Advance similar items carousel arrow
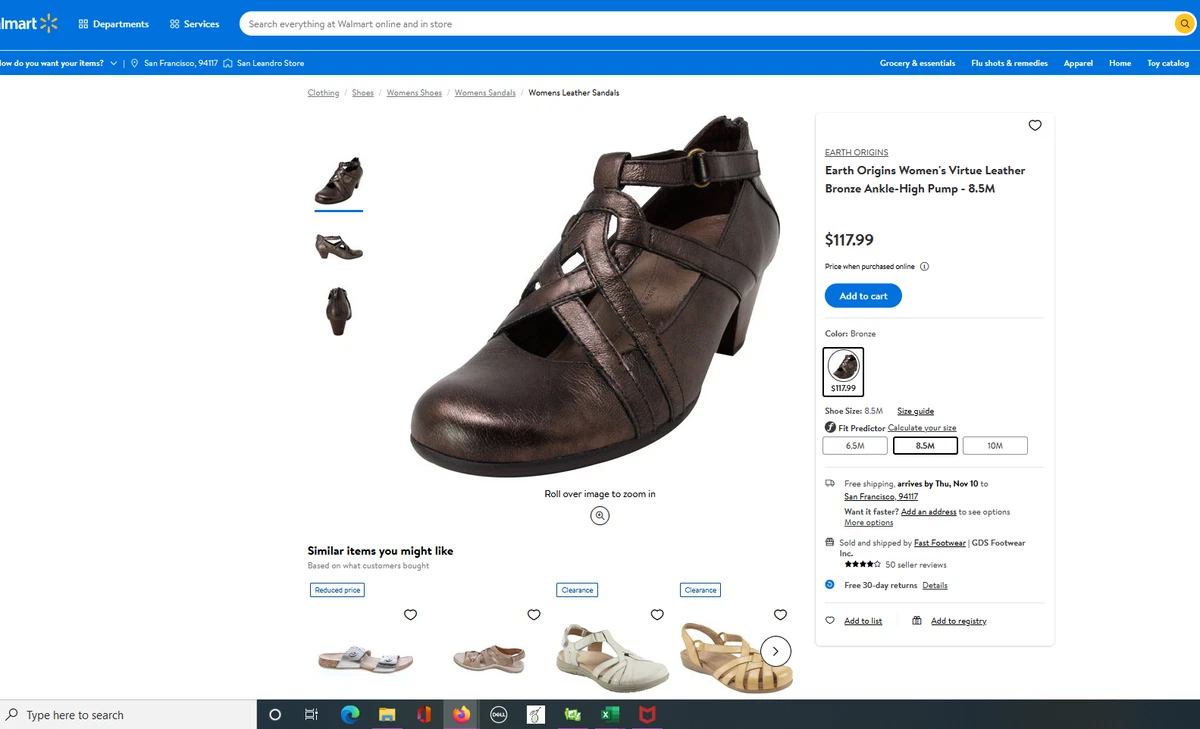 pos(776,651)
